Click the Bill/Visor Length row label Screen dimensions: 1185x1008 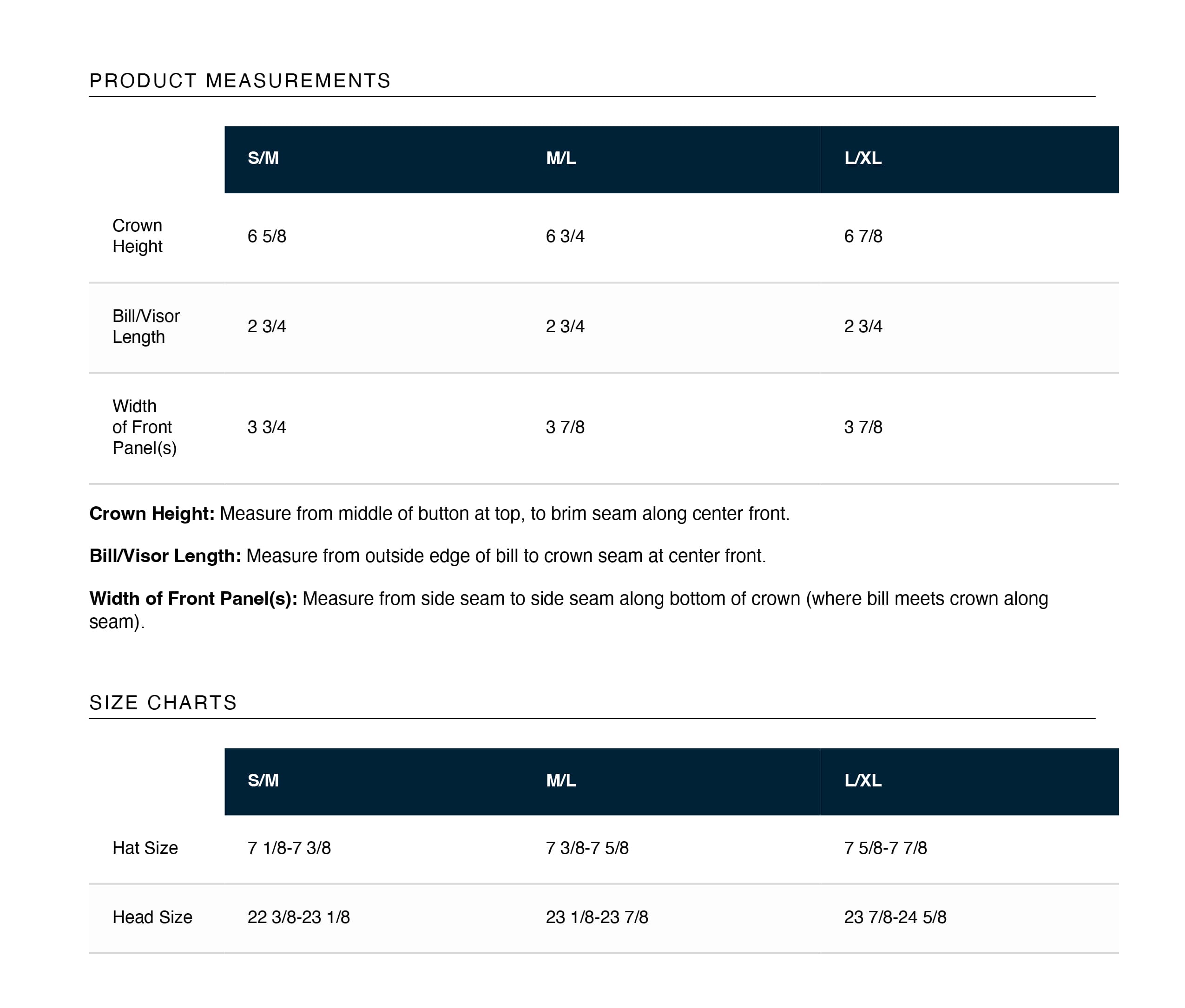coord(146,326)
